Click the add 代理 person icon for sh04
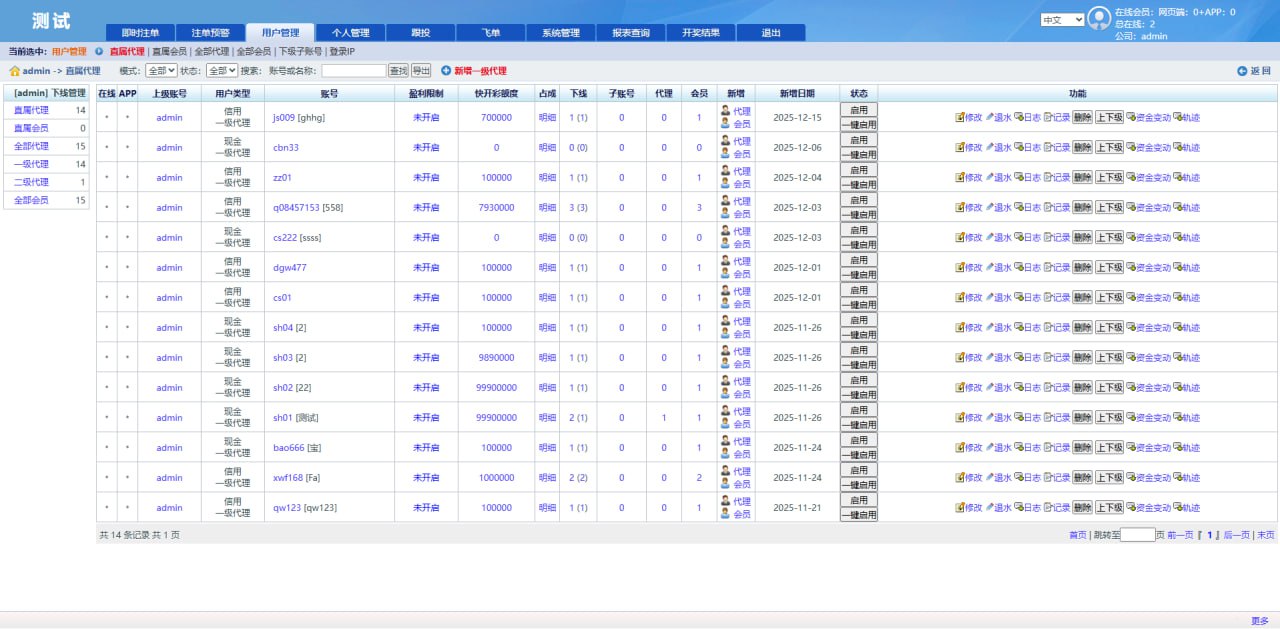The height and width of the screenshot is (629, 1280). [726, 321]
